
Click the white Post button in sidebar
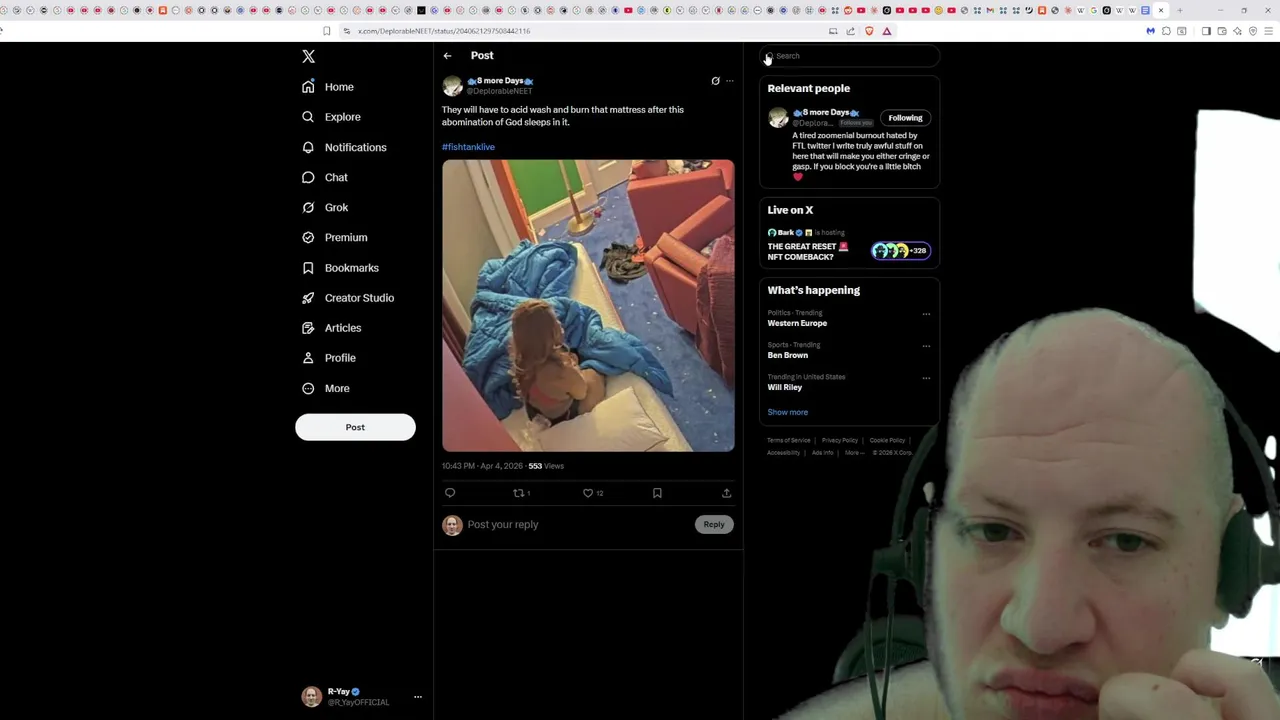tap(355, 427)
